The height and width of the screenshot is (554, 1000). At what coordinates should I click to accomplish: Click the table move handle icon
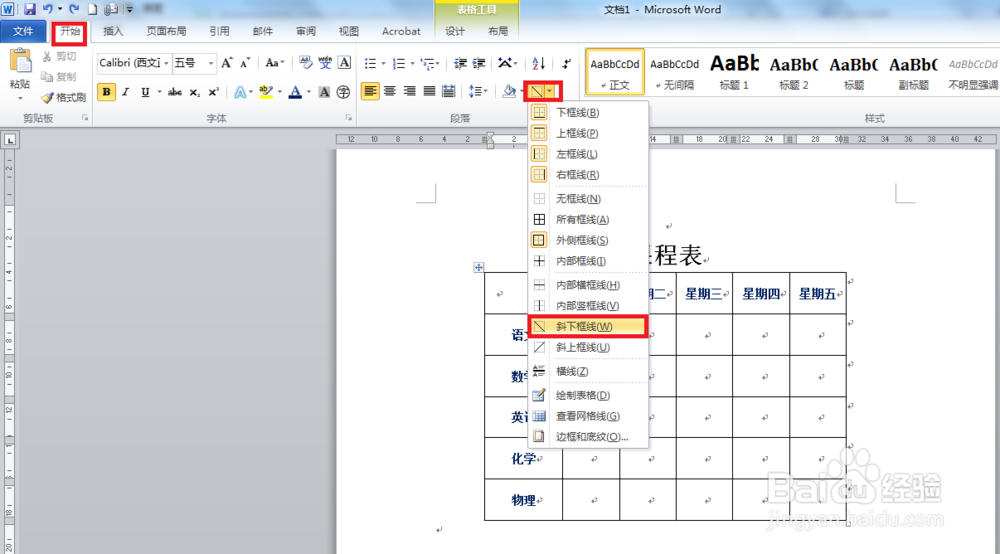[478, 267]
